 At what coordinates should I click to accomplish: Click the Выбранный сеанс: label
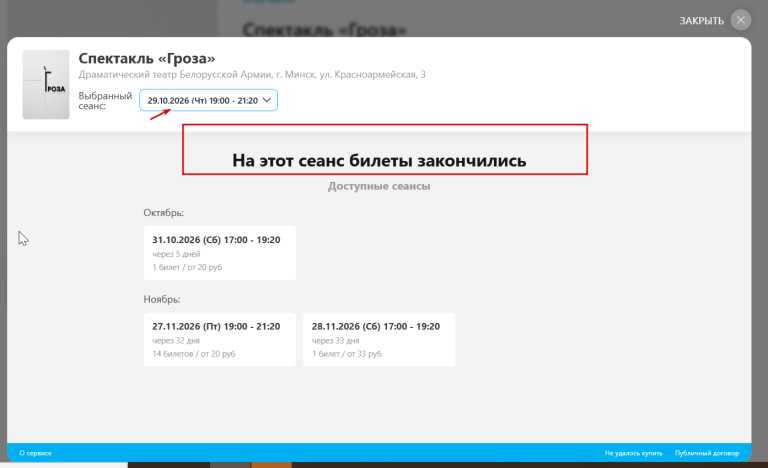click(x=105, y=100)
